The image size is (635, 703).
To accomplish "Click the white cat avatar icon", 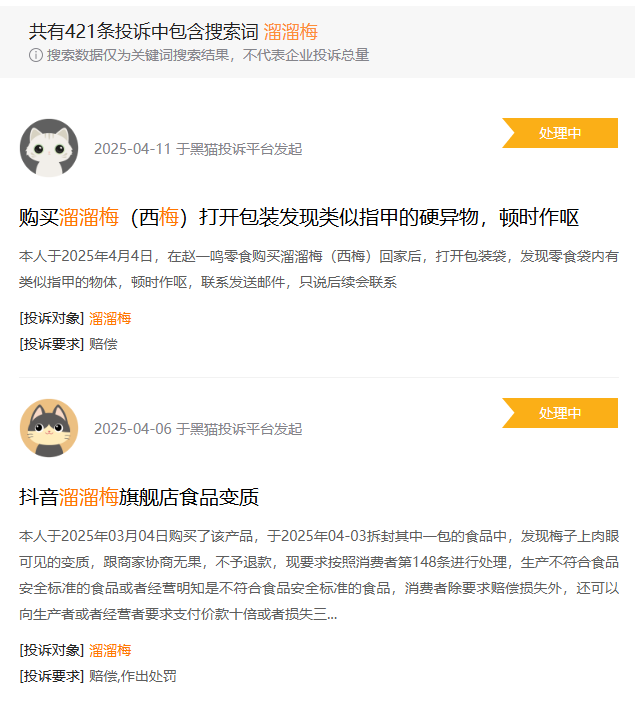I will [x=49, y=148].
